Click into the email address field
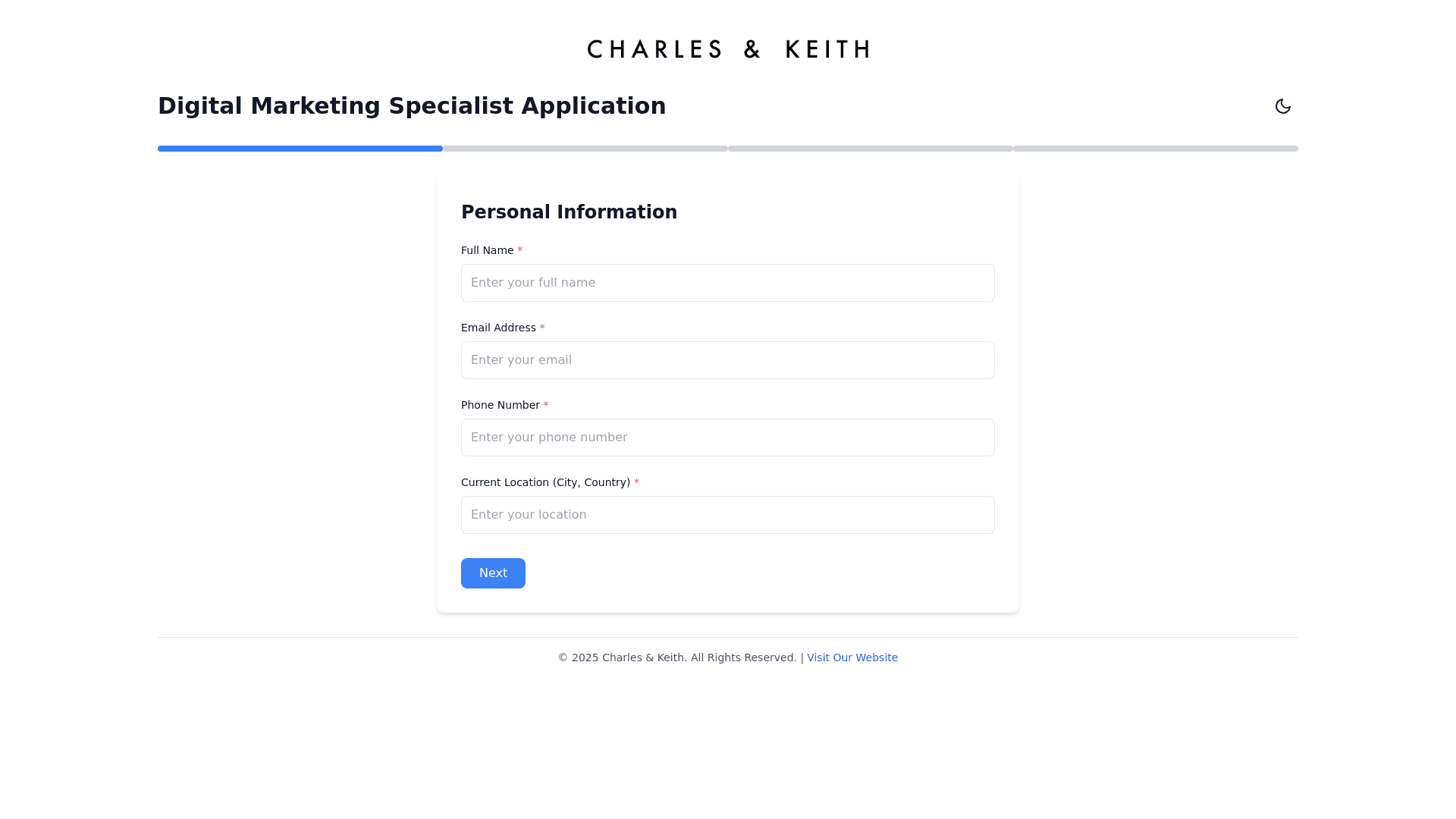The width and height of the screenshot is (1456, 819). coord(728,360)
